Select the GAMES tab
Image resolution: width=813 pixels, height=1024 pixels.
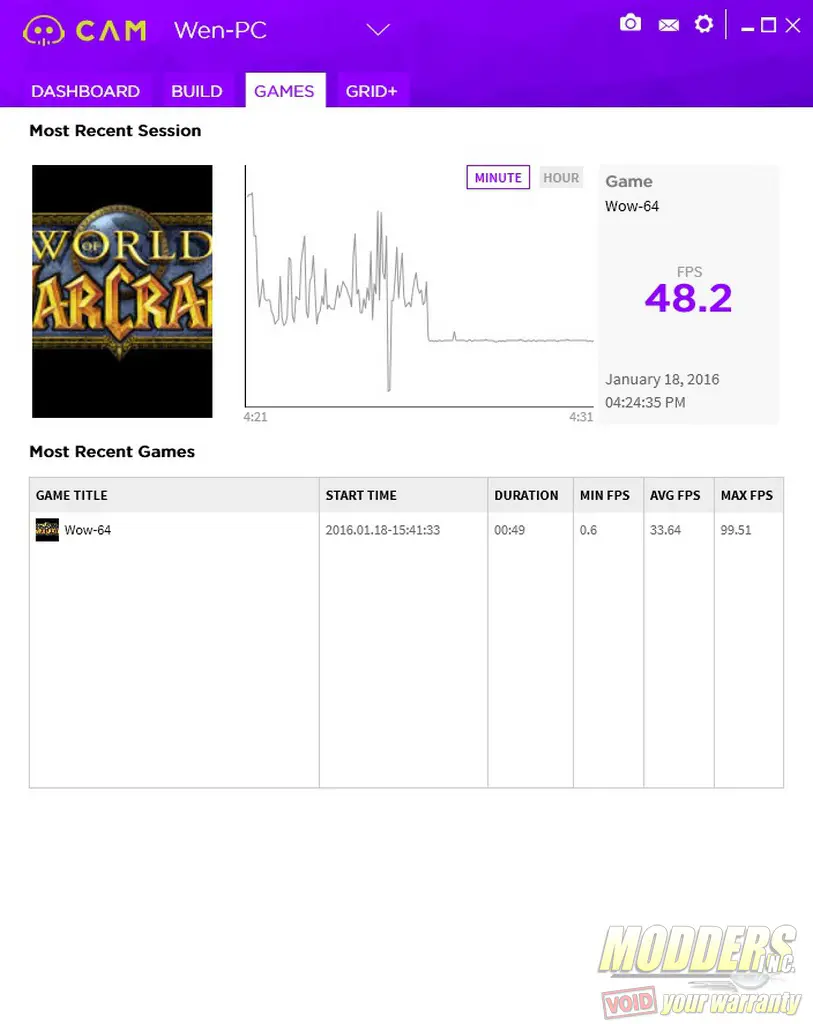click(284, 91)
